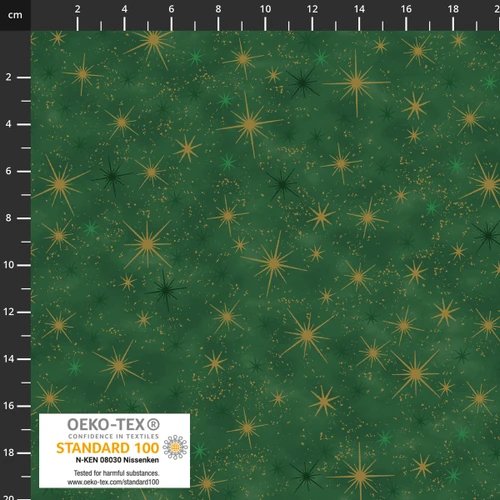Screen dimensions: 500x500
Task: Click the OEKO-TEX flower logo icon
Action: pyautogui.click(x=175, y=447)
